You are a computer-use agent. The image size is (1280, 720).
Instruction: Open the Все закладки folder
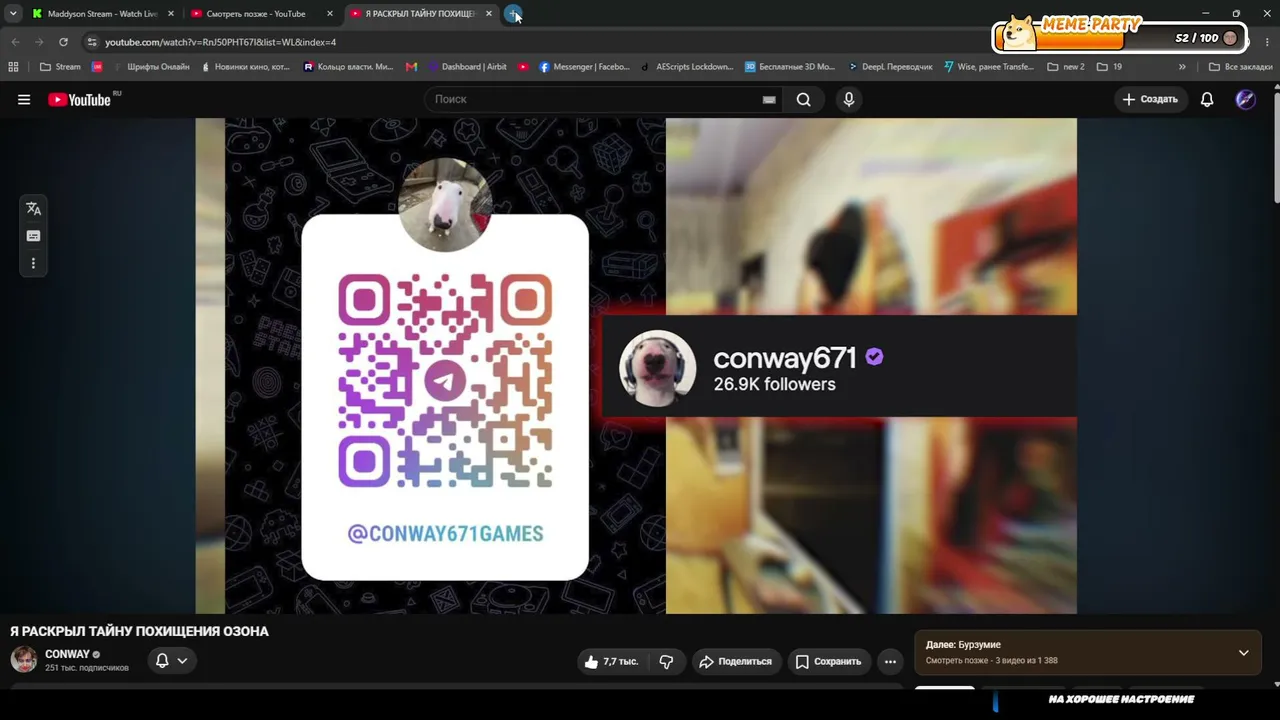pos(1241,67)
